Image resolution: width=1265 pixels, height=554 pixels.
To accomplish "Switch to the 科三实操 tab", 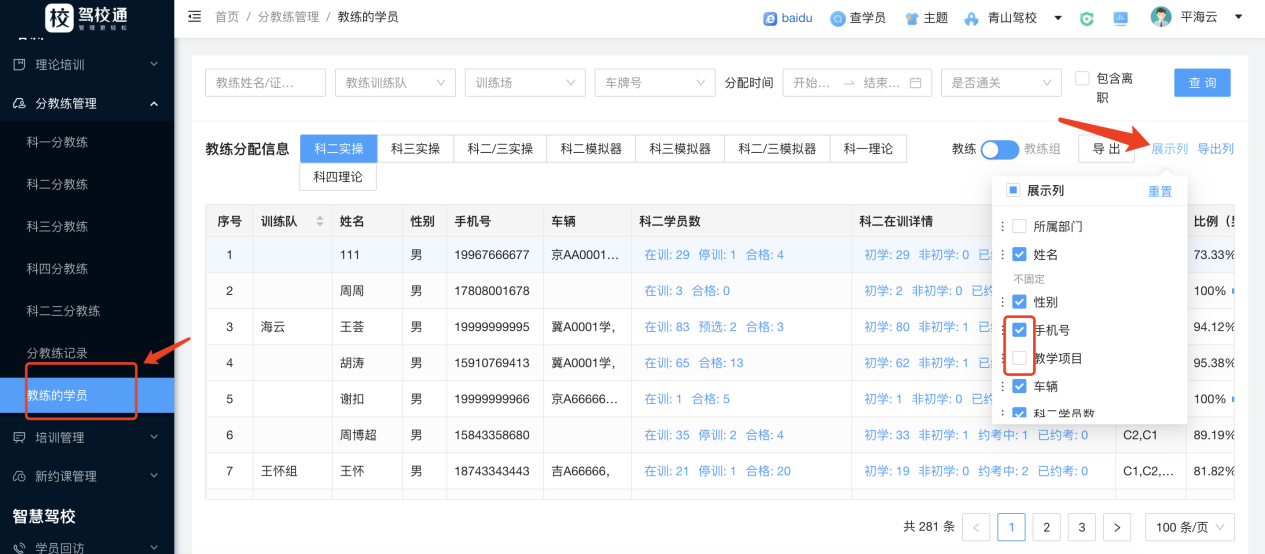I will (x=415, y=149).
